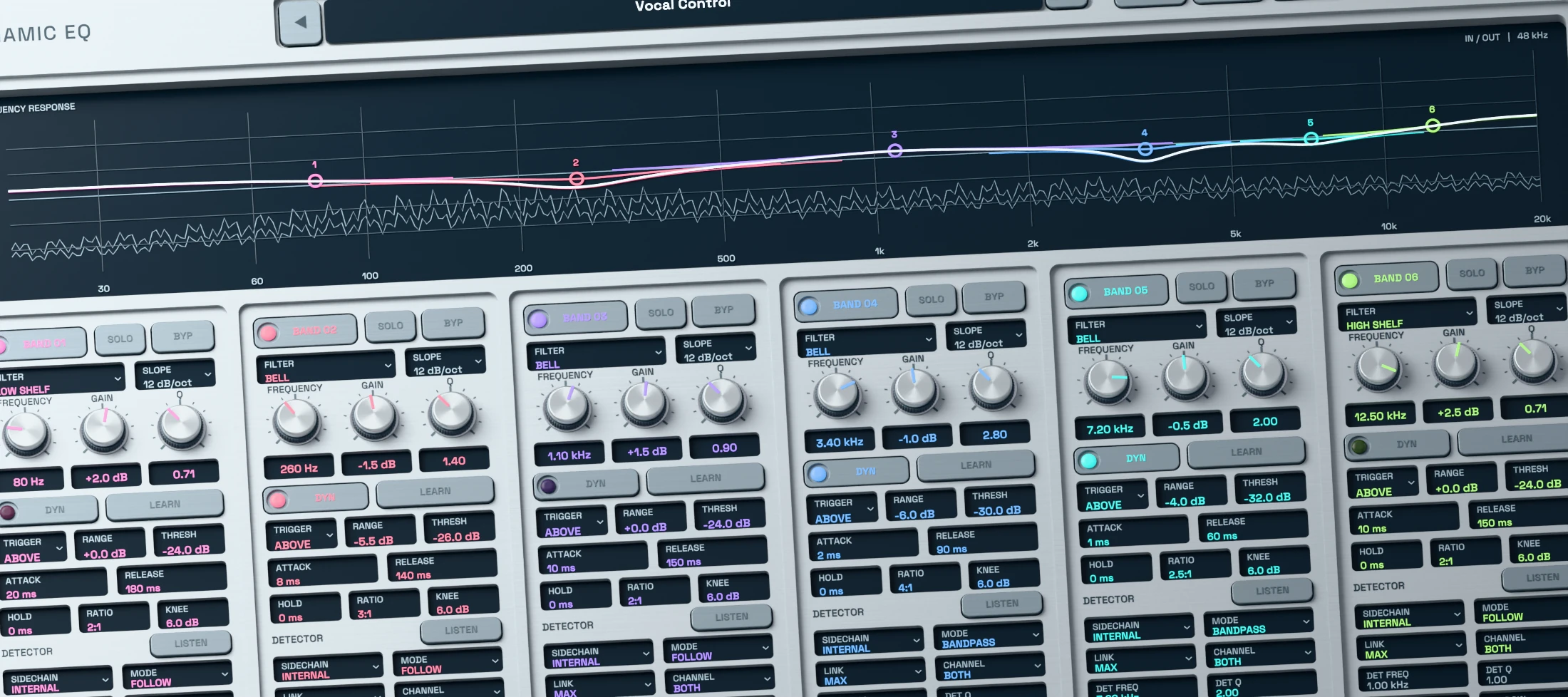Select band node 5 on the frequency graph

tap(1311, 139)
